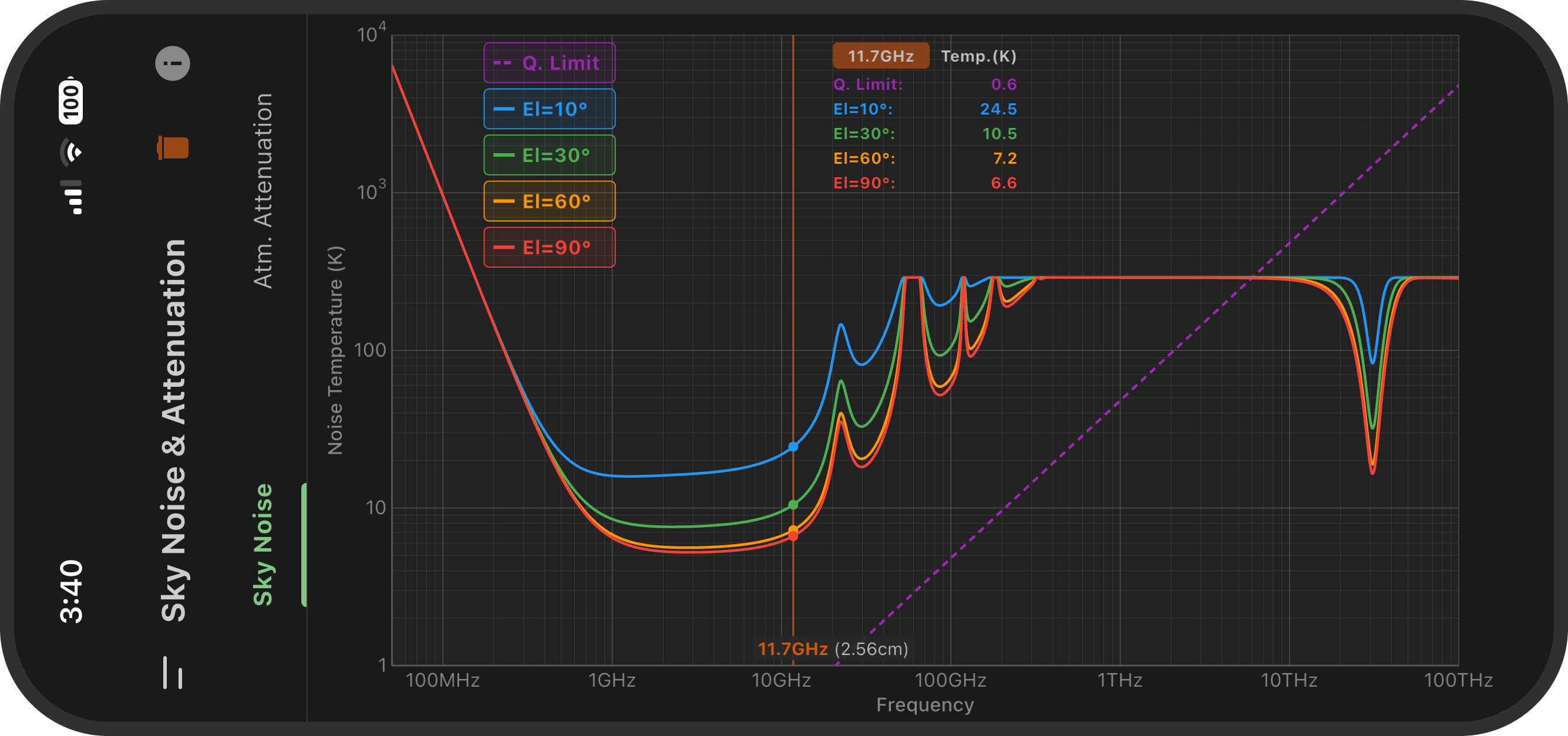Tap the Wi-Fi status icon

[x=70, y=152]
